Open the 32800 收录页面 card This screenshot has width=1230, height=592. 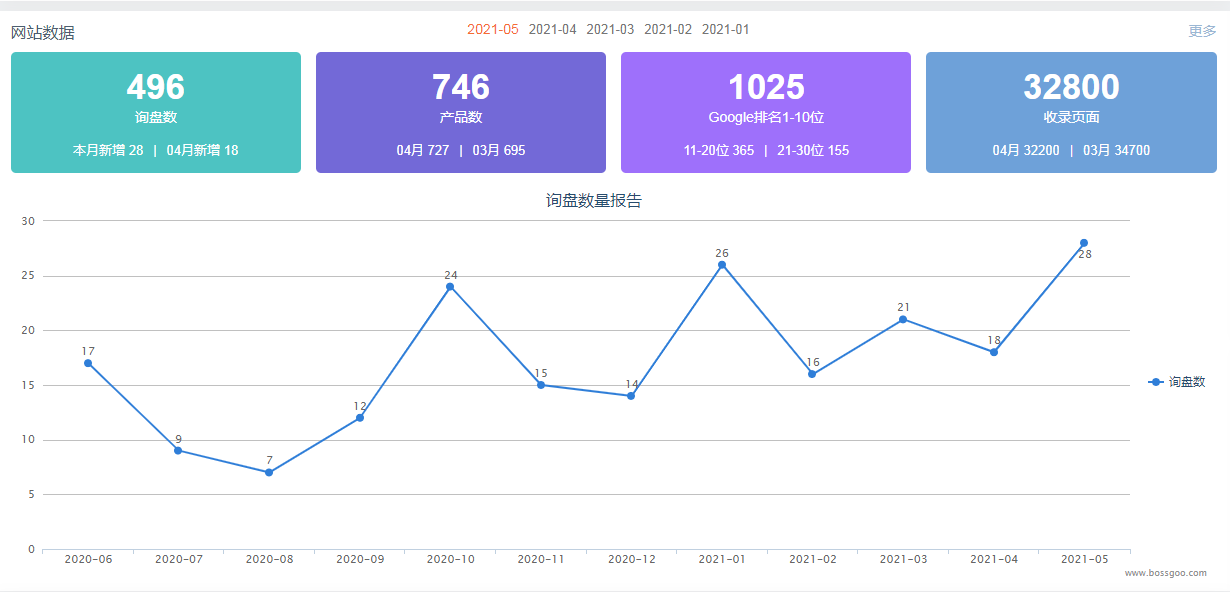pyautogui.click(x=1071, y=112)
